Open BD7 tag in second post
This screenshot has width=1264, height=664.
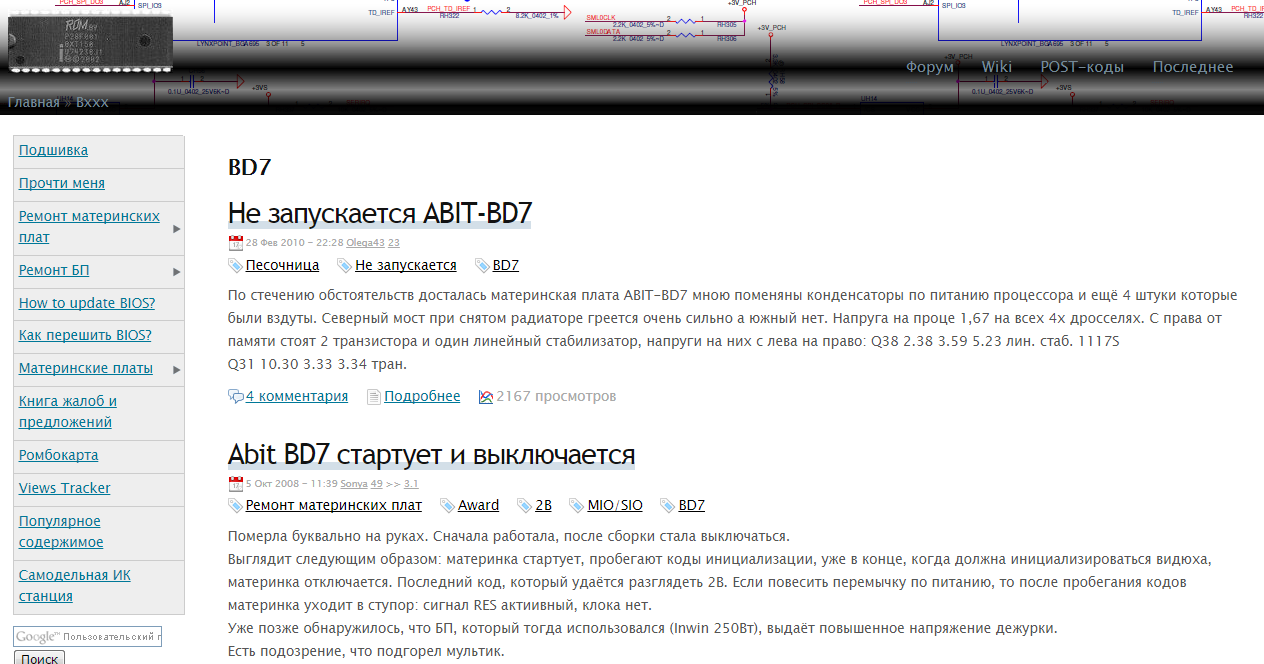(x=692, y=505)
